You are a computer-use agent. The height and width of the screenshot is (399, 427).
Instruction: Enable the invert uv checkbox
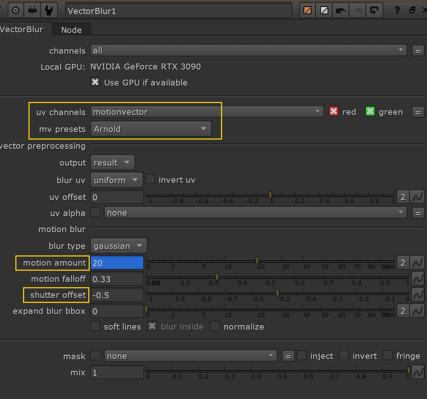150,179
